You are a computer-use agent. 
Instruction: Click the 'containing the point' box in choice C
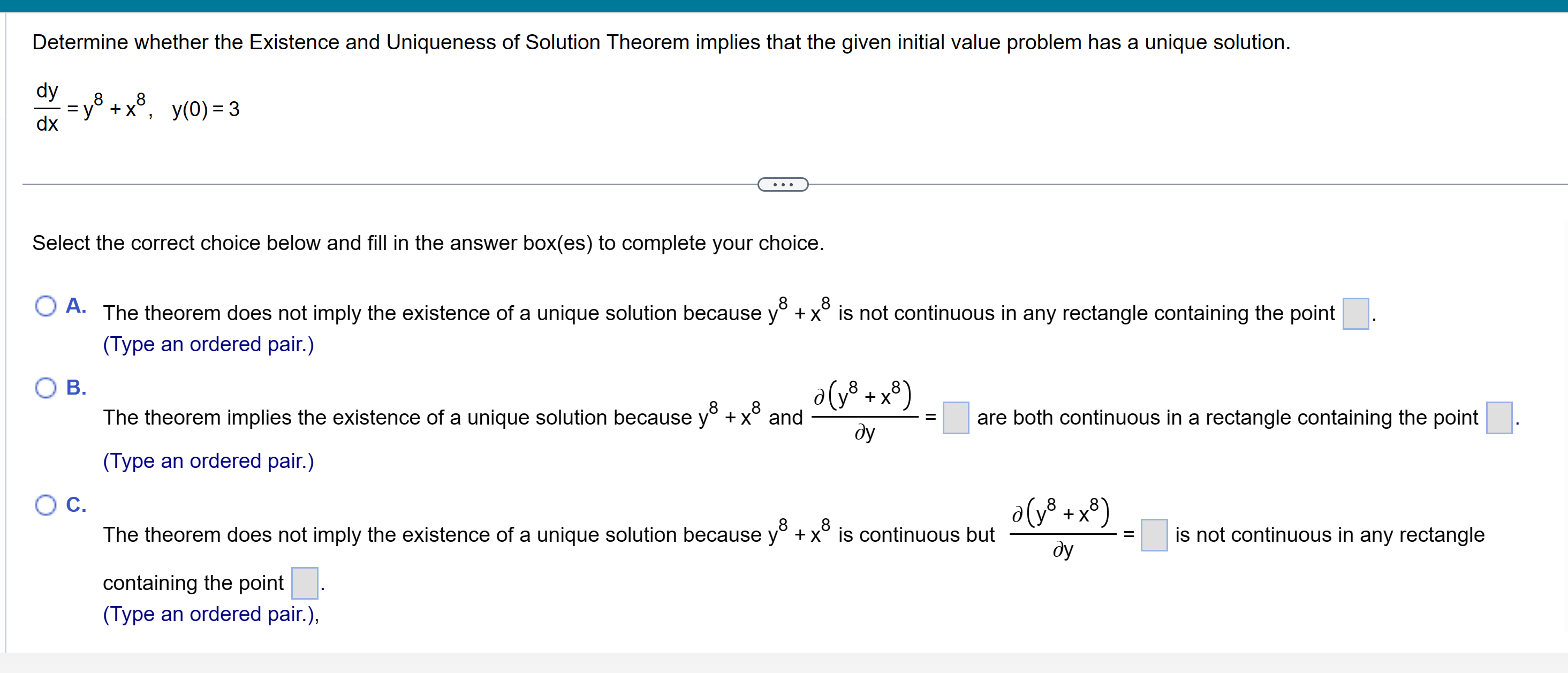point(305,583)
